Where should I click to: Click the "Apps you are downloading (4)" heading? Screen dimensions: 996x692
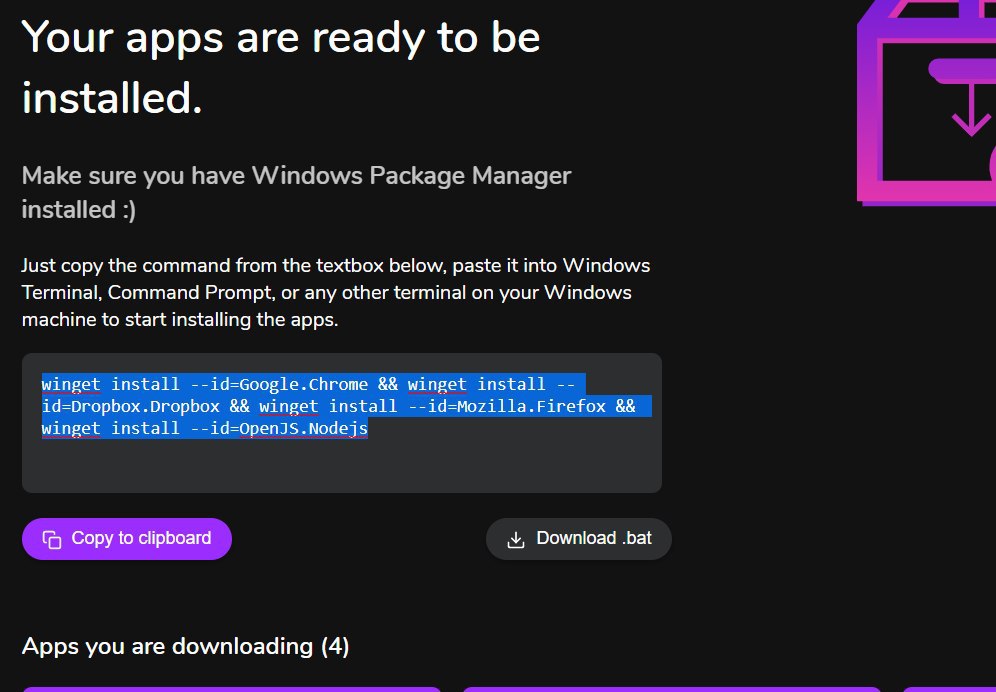pyautogui.click(x=185, y=646)
